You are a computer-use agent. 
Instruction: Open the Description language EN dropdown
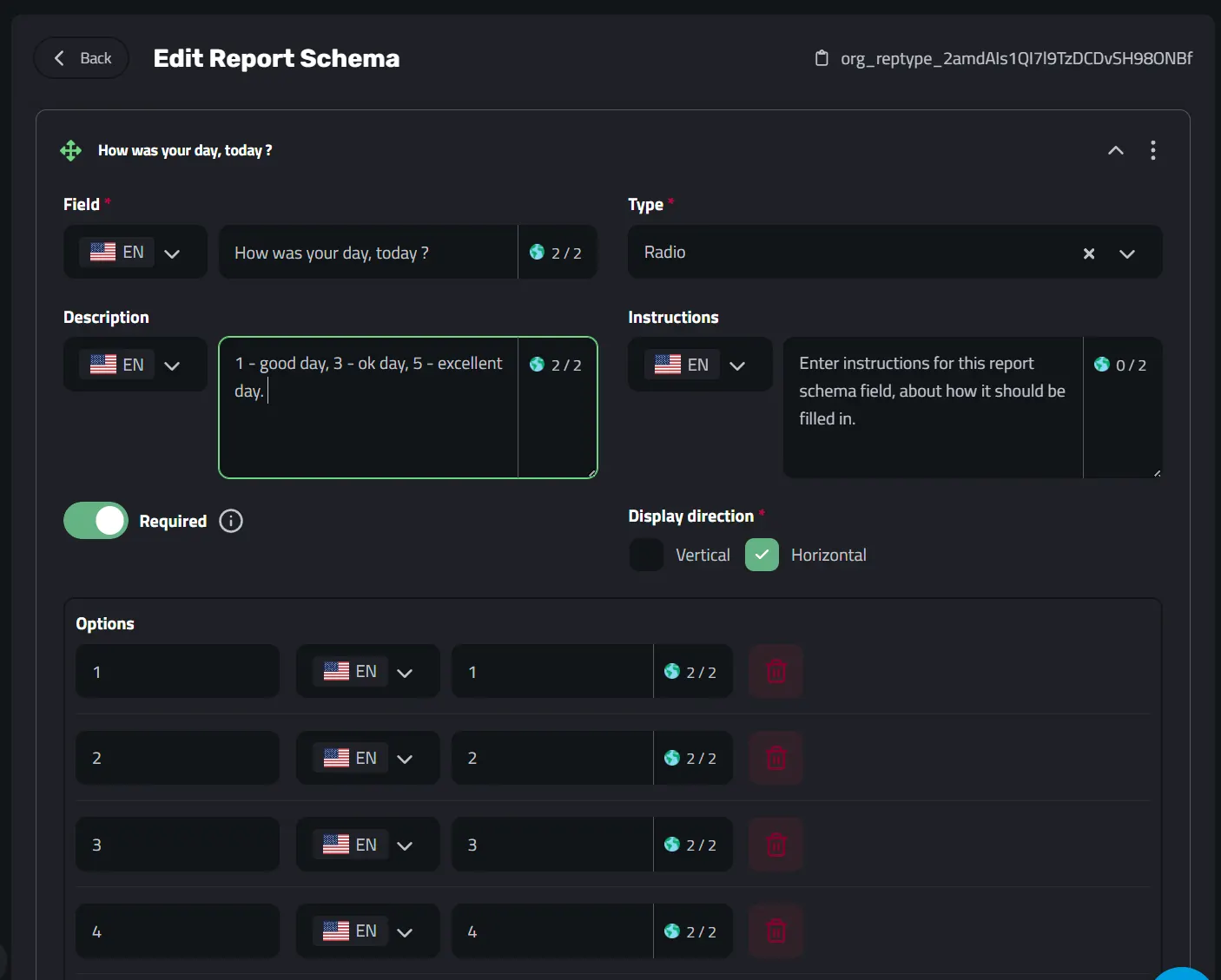135,365
